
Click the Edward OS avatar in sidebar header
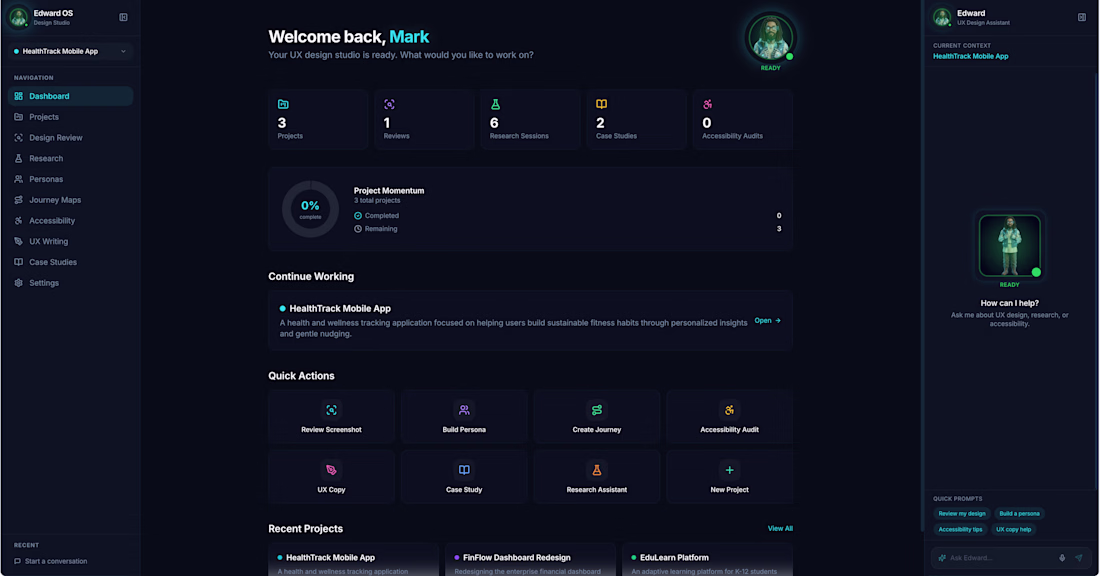click(x=18, y=17)
